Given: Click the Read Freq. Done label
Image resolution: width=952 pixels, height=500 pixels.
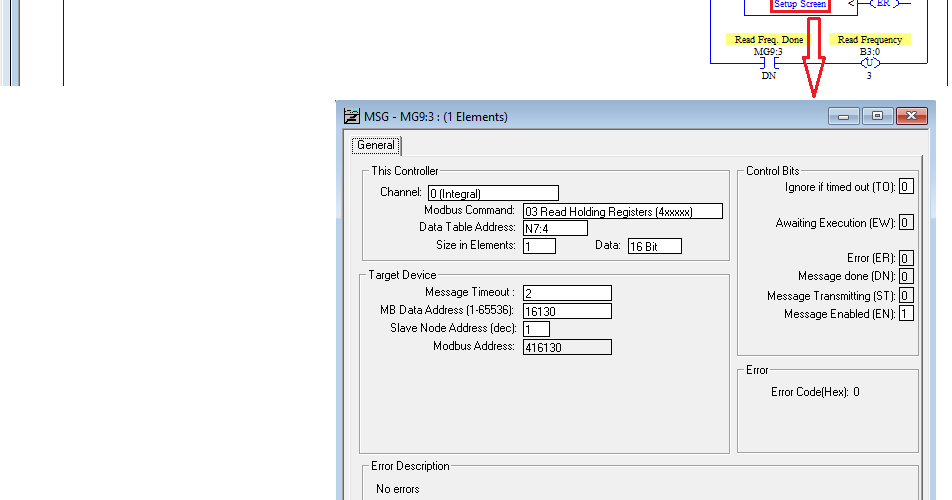Looking at the screenshot, I should (x=769, y=39).
